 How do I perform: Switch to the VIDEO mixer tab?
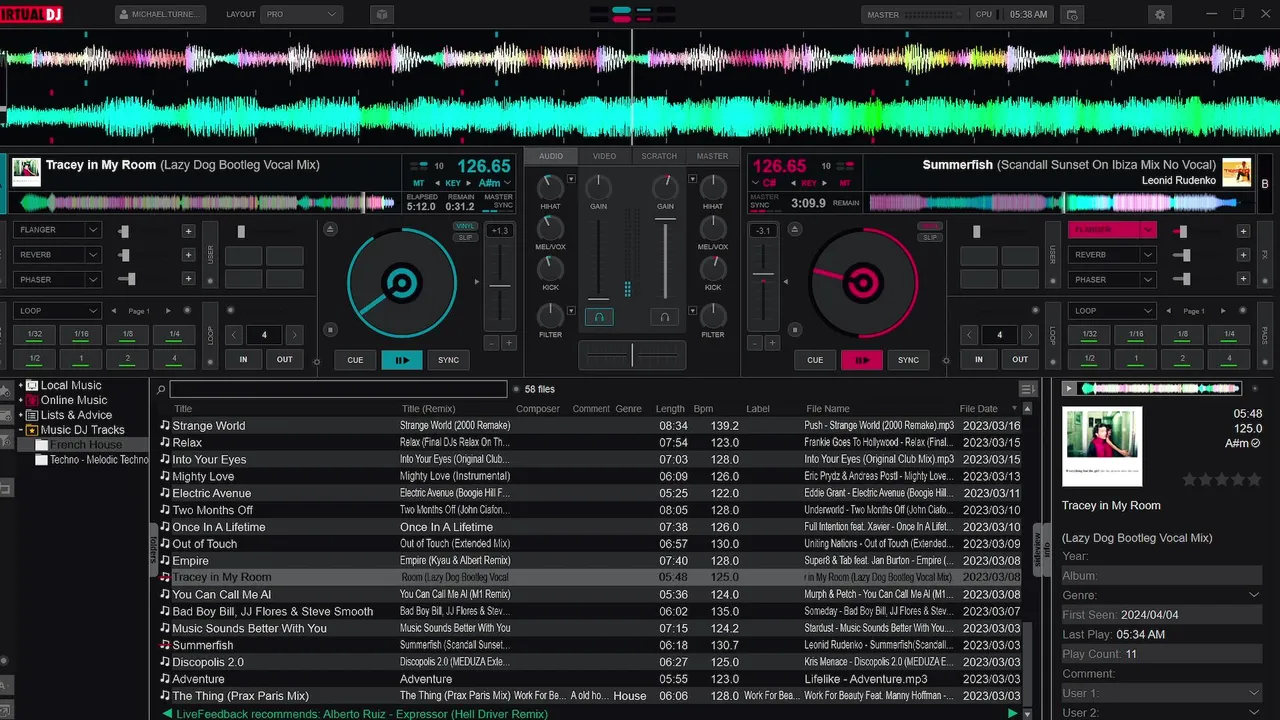(604, 156)
